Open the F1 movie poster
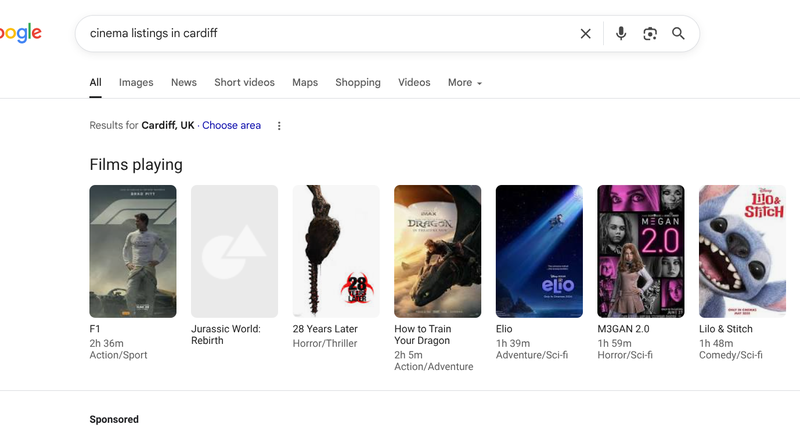Viewport: 800px width, 428px height. pyautogui.click(x=133, y=251)
